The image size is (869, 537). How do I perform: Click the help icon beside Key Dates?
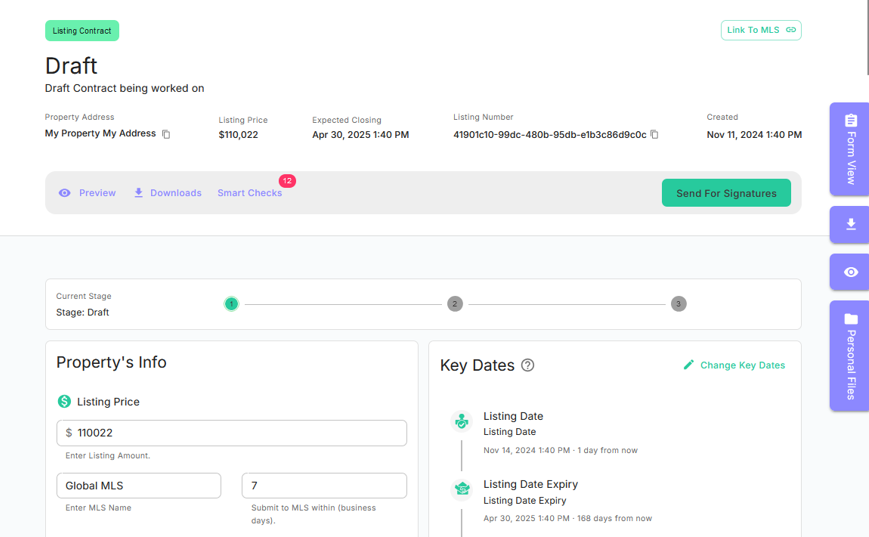(528, 365)
